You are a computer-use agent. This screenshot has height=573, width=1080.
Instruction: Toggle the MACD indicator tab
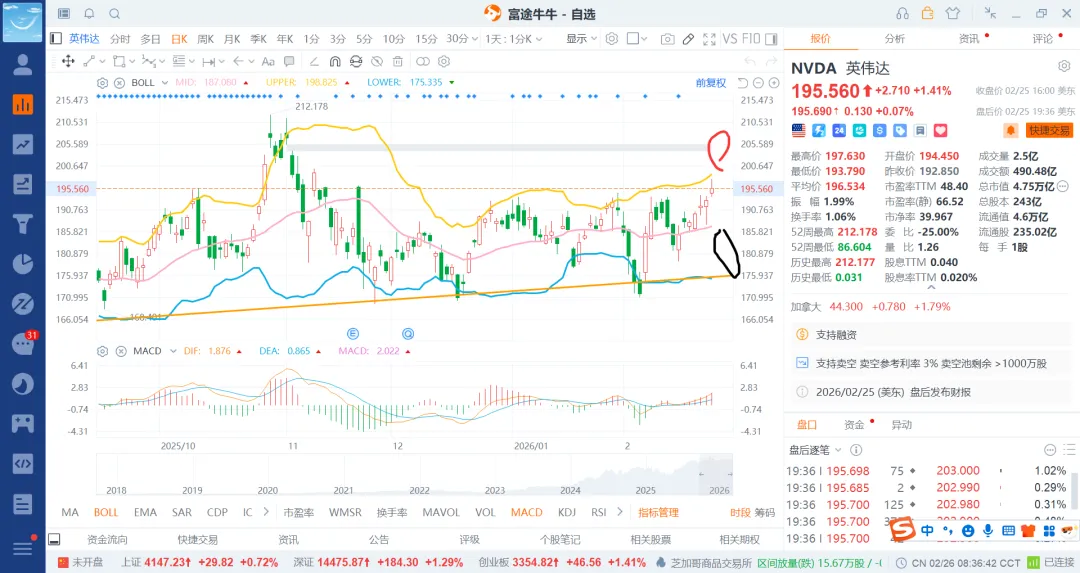pos(526,513)
